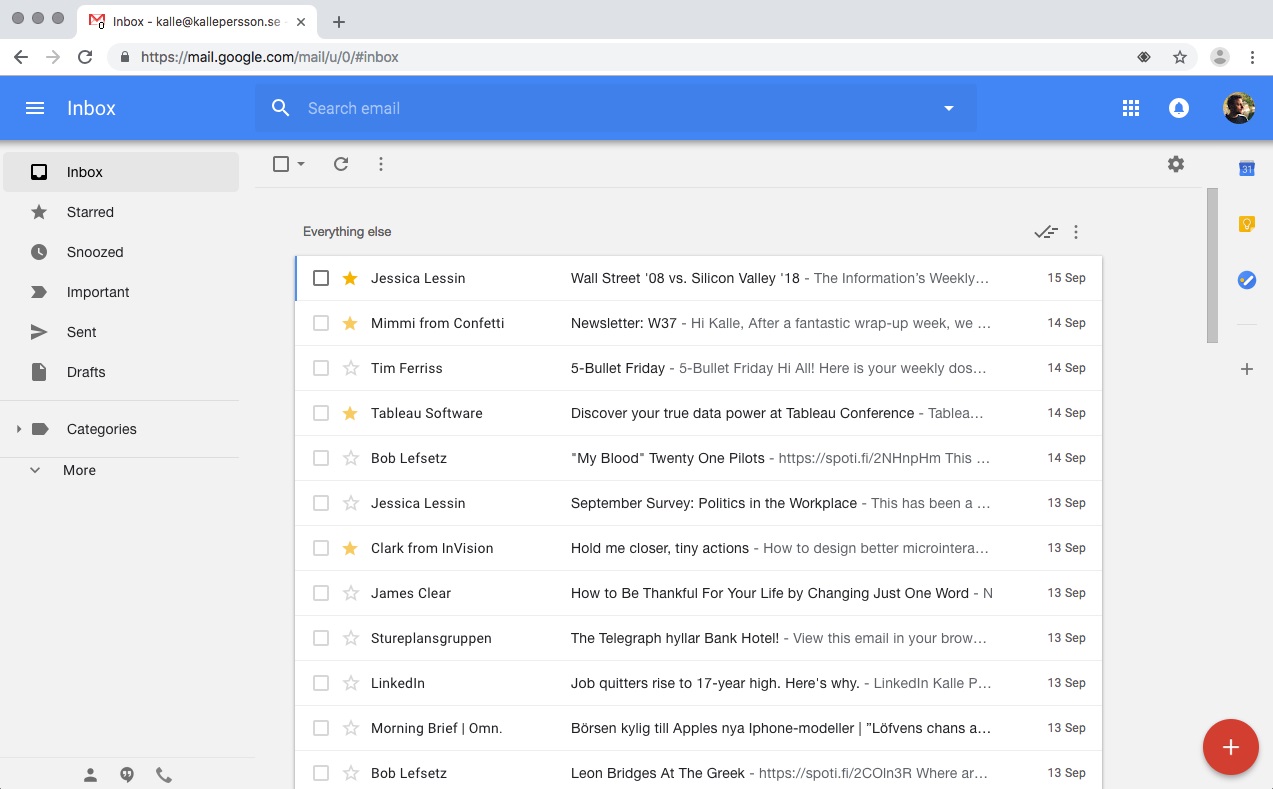Open the James Clear email
The width and height of the screenshot is (1273, 789).
(698, 593)
